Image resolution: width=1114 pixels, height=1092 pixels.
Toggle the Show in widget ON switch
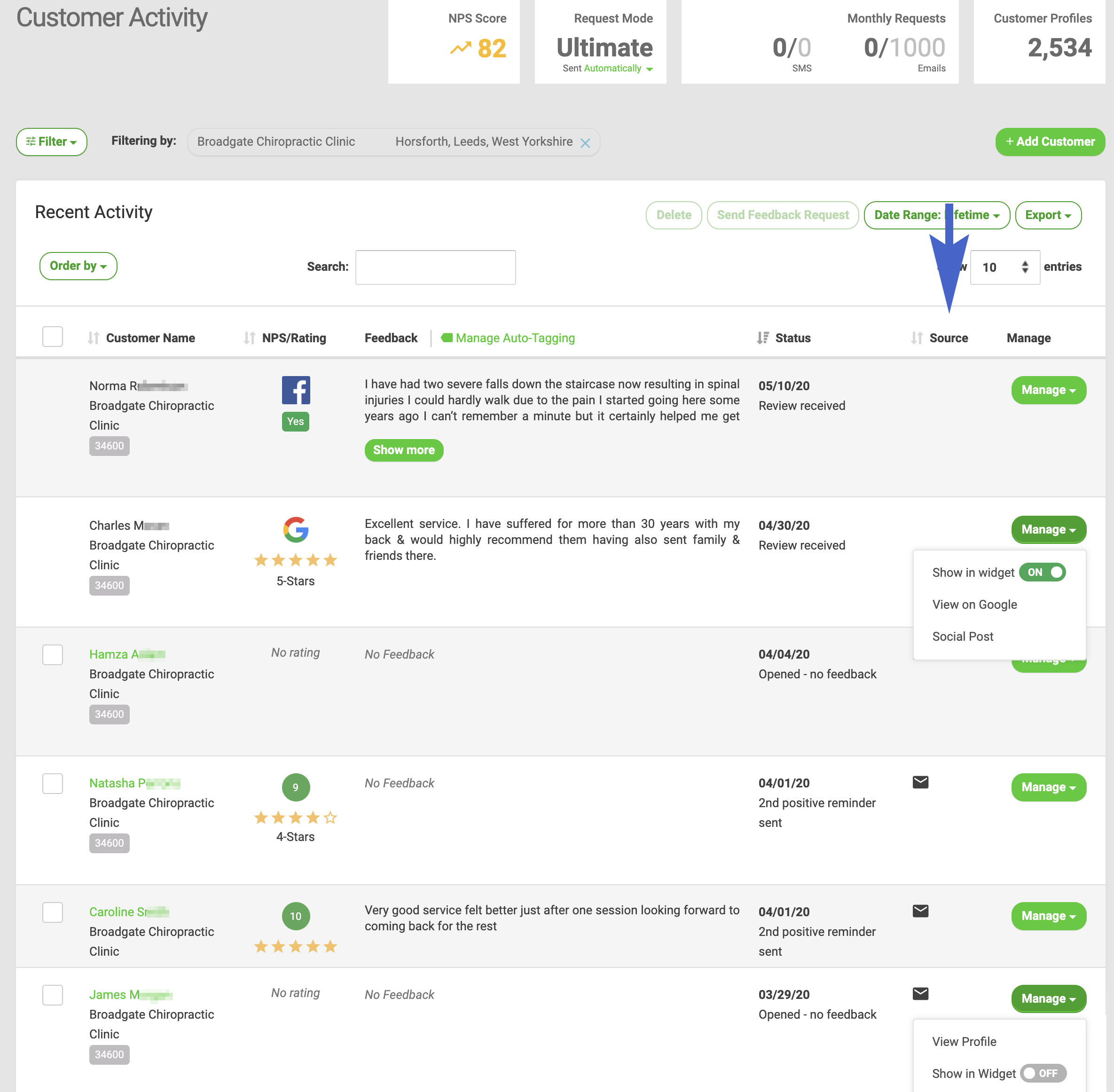[1043, 572]
